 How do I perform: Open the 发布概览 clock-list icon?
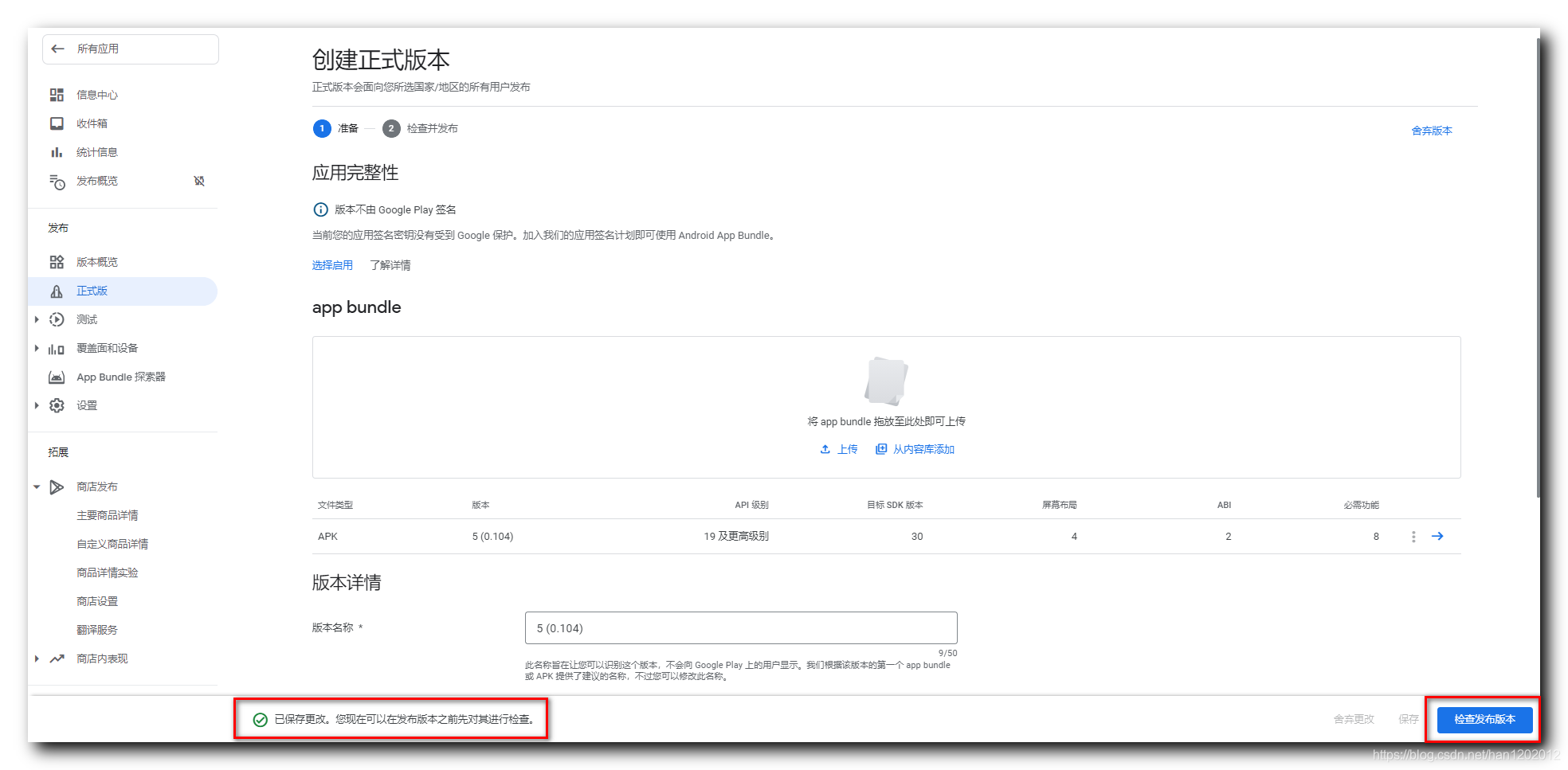tap(57, 182)
